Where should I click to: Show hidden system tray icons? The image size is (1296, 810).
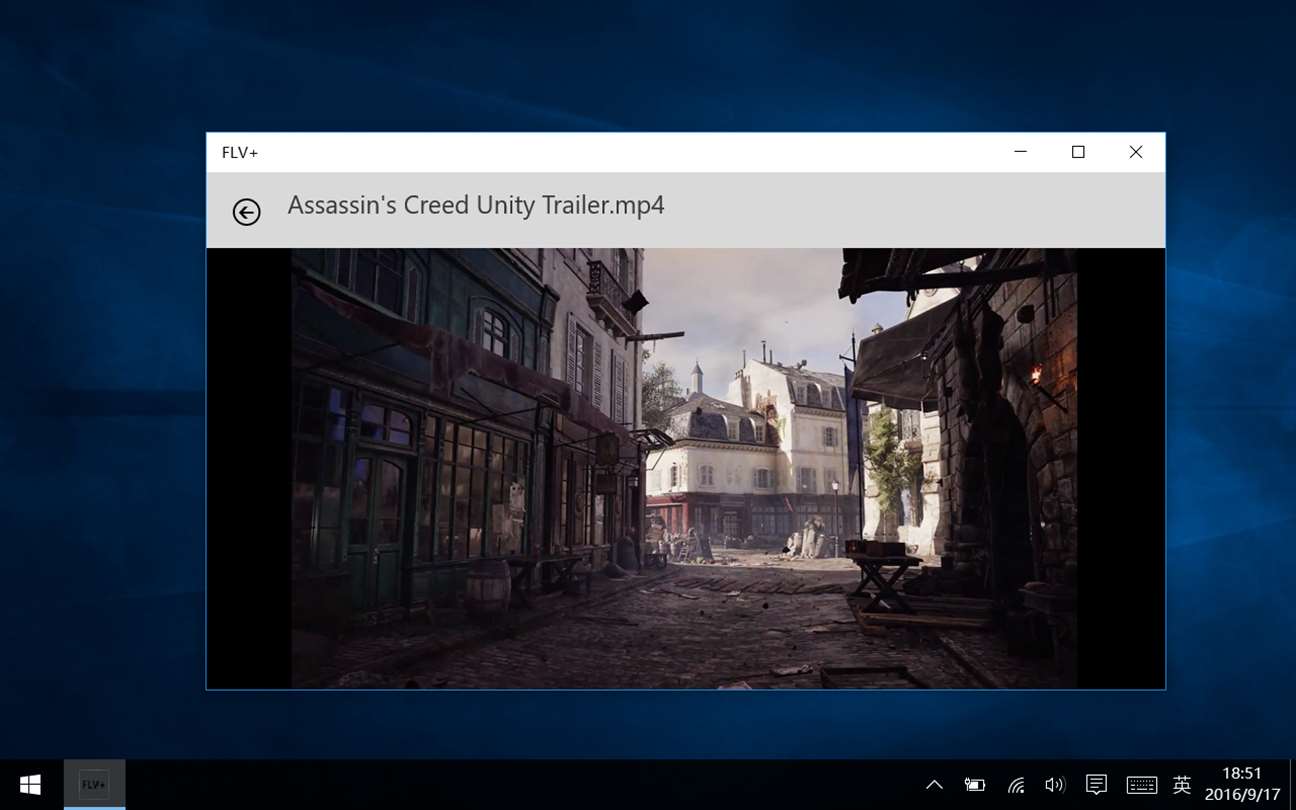point(934,785)
